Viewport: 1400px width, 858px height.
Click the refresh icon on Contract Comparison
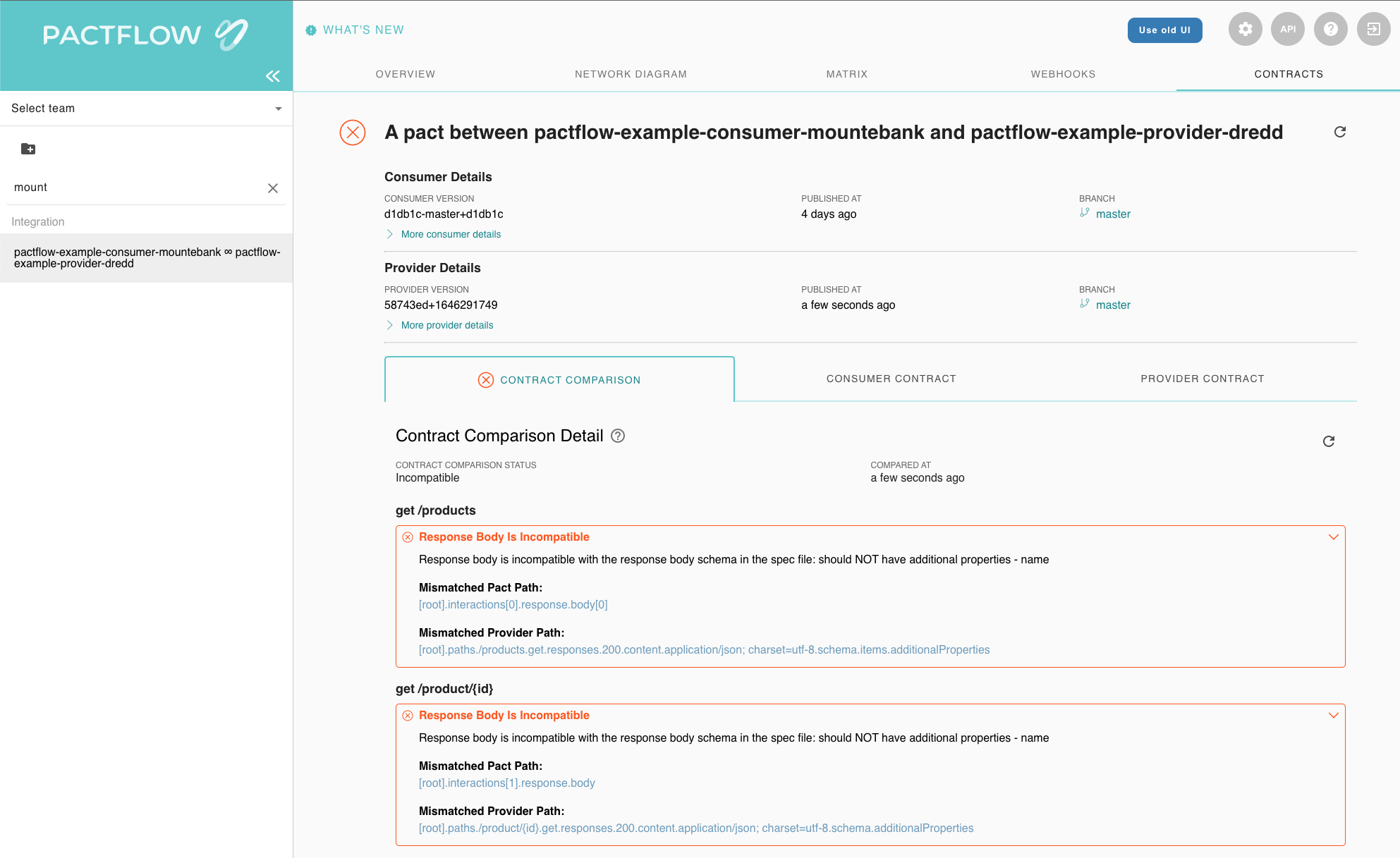pos(1329,441)
